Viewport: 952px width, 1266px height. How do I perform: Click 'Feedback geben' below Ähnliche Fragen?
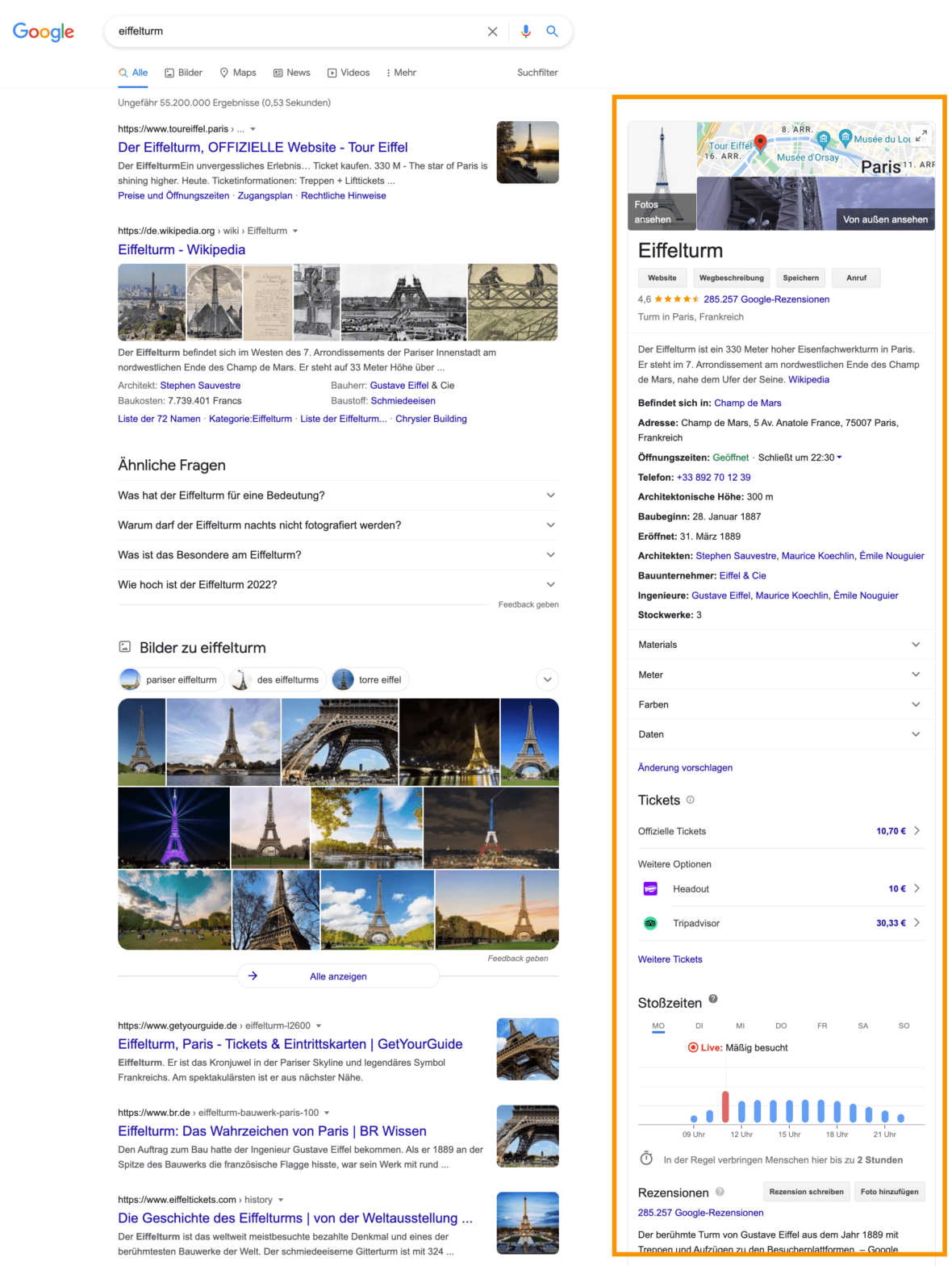click(x=528, y=604)
